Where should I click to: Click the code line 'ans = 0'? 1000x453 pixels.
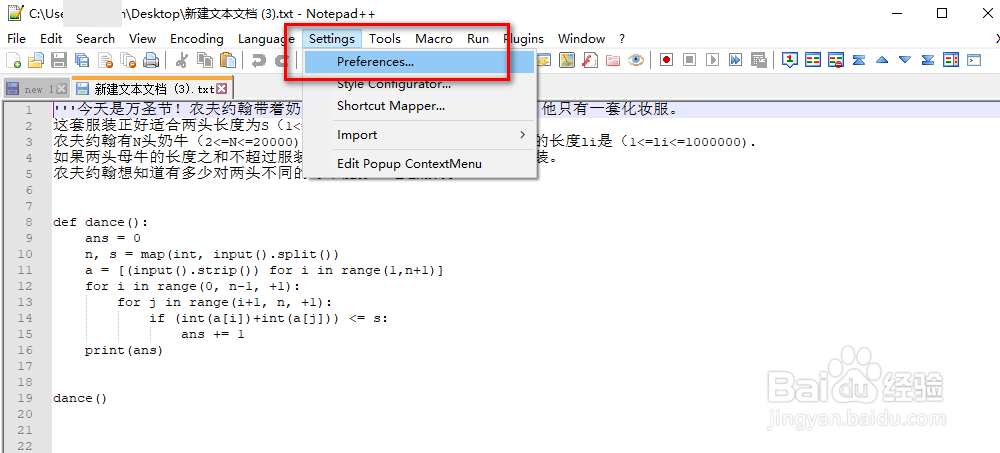point(113,239)
